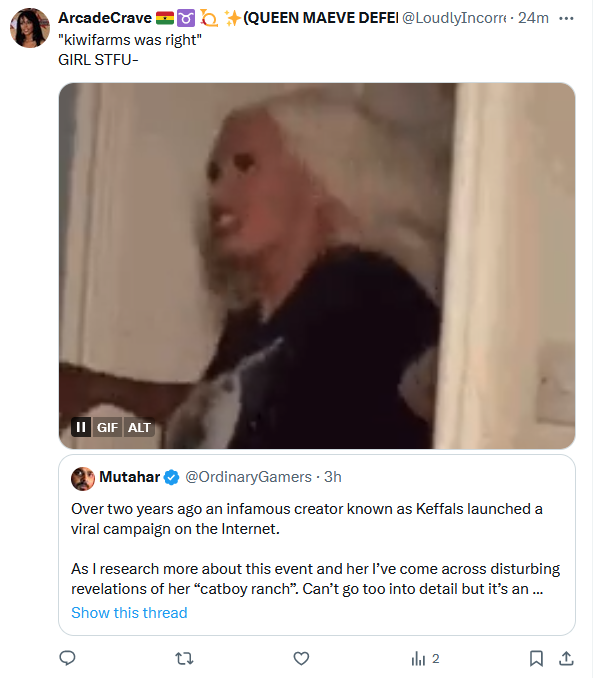
Task: Open ArcadeCrave profile picture
Action: [30, 28]
